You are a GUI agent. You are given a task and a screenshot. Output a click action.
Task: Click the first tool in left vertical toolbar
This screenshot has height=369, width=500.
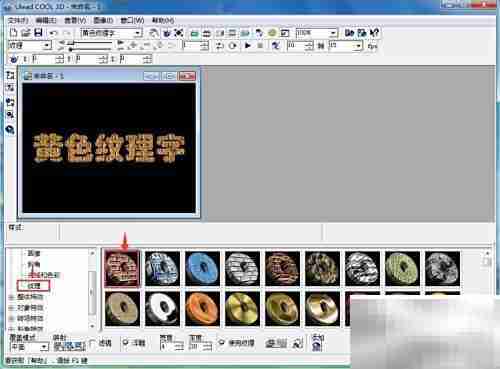click(x=10, y=75)
